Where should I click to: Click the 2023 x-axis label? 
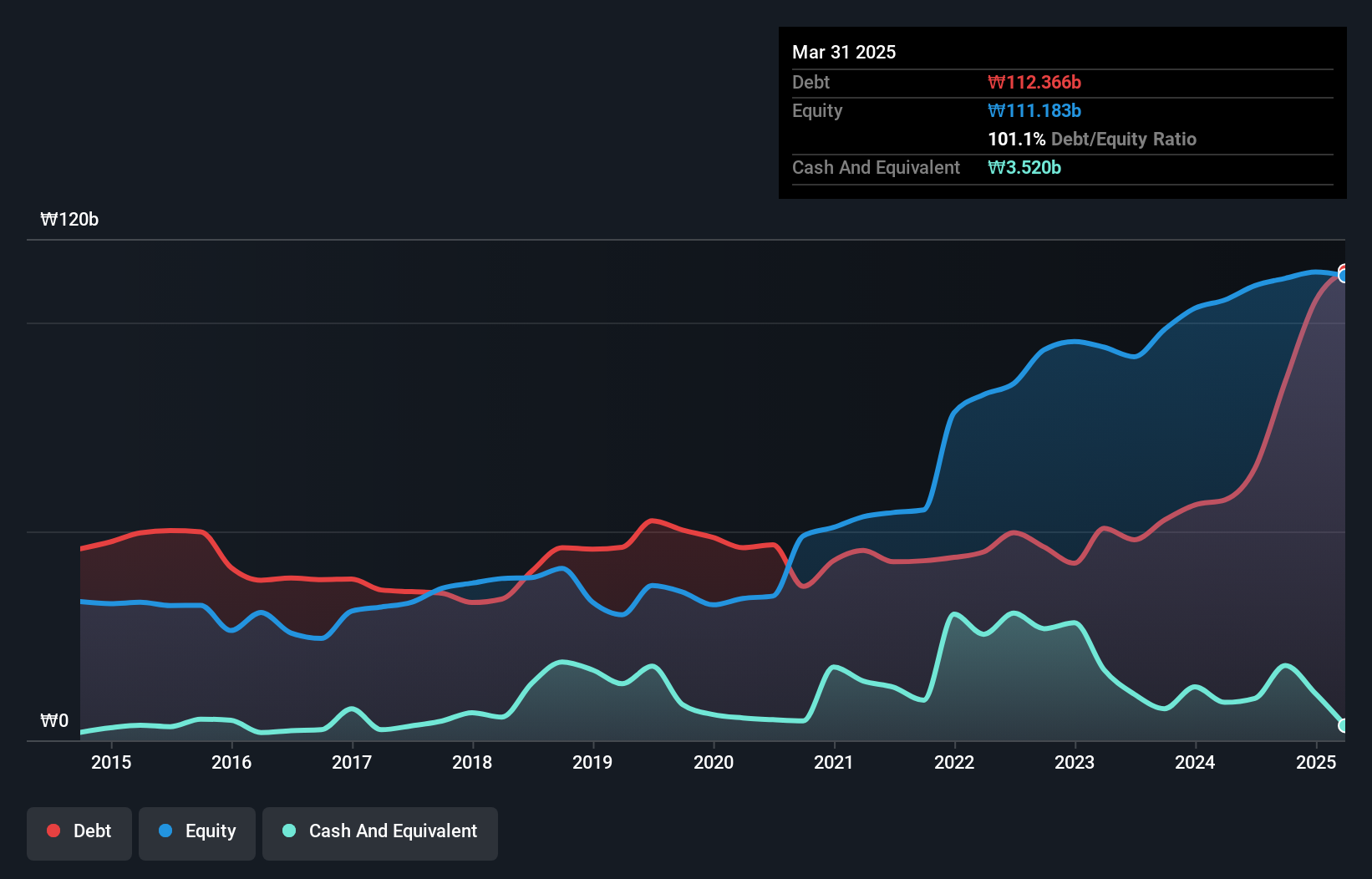pos(1075,762)
